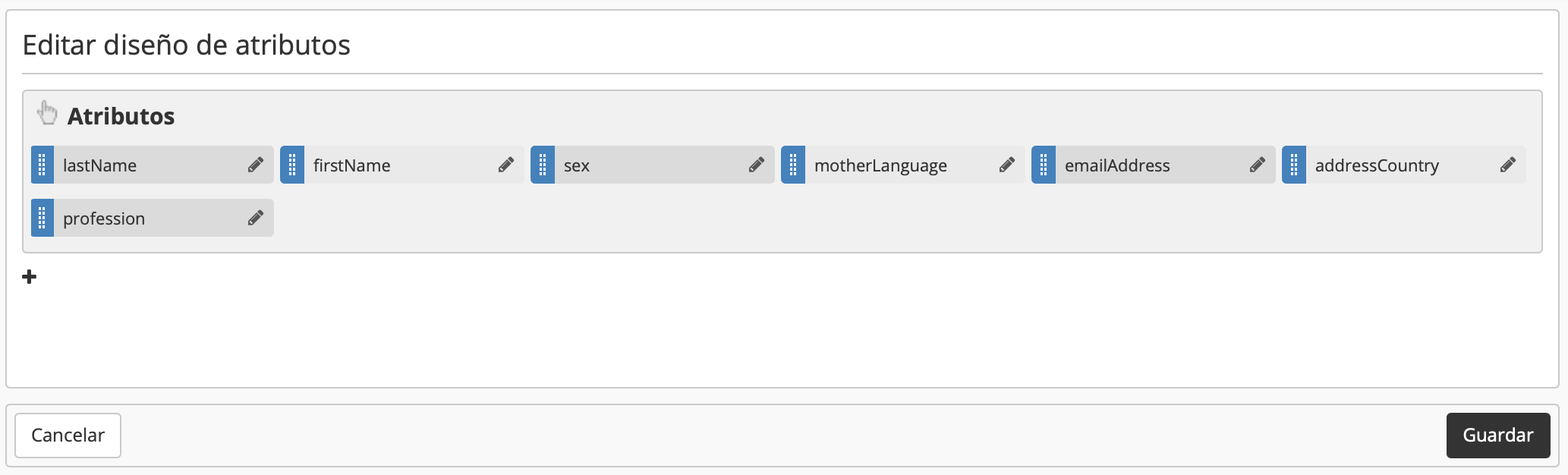This screenshot has width=1568, height=475.
Task: Edit the firstName attribute via pencil icon
Action: [506, 165]
